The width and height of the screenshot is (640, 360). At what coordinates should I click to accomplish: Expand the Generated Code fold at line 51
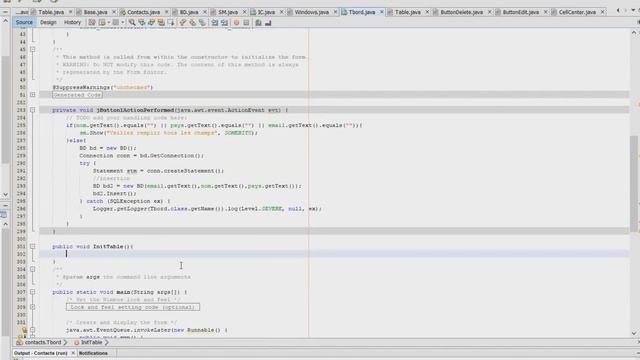pos(33,95)
